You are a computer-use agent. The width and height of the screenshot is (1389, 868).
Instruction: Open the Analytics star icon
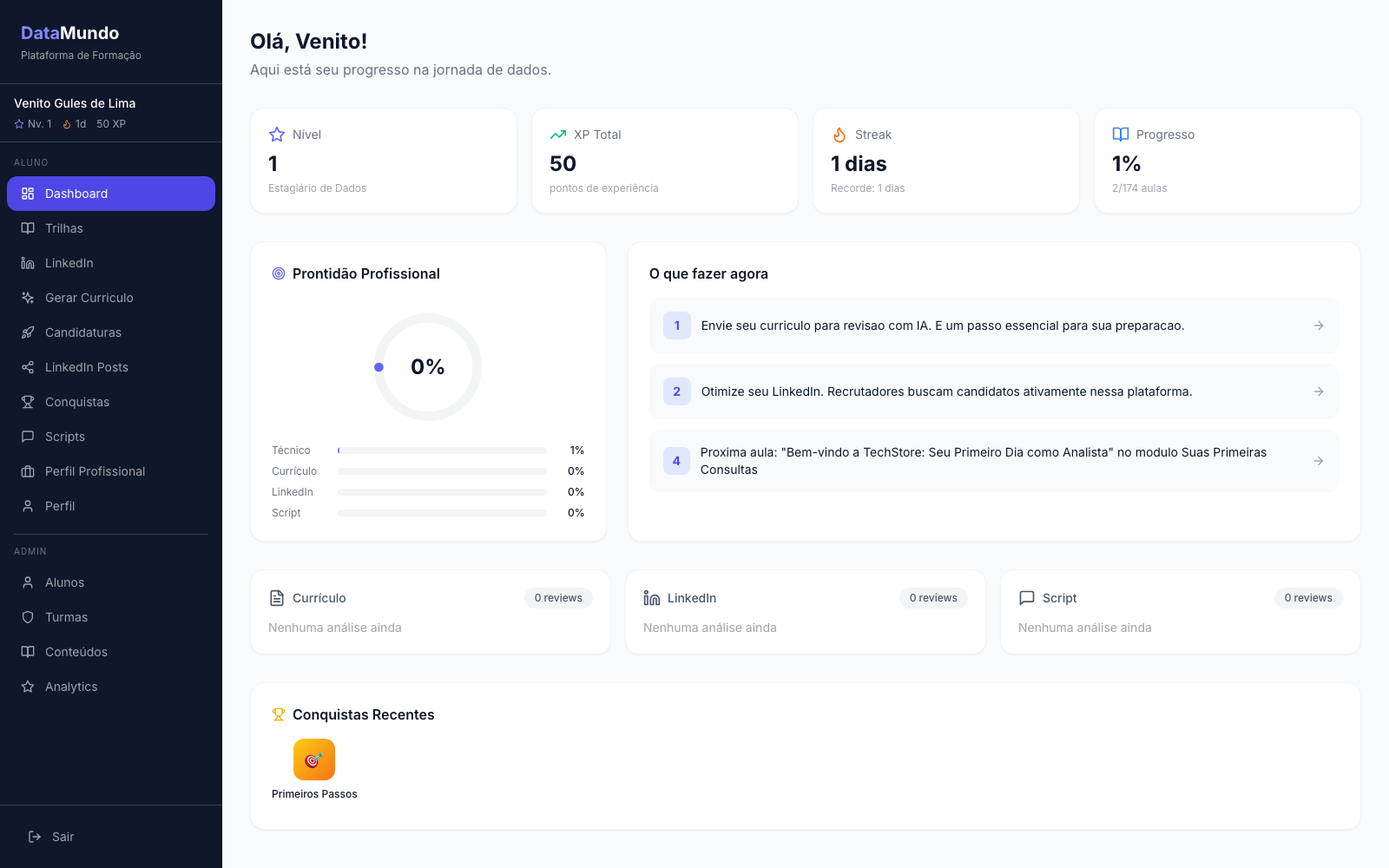point(28,687)
